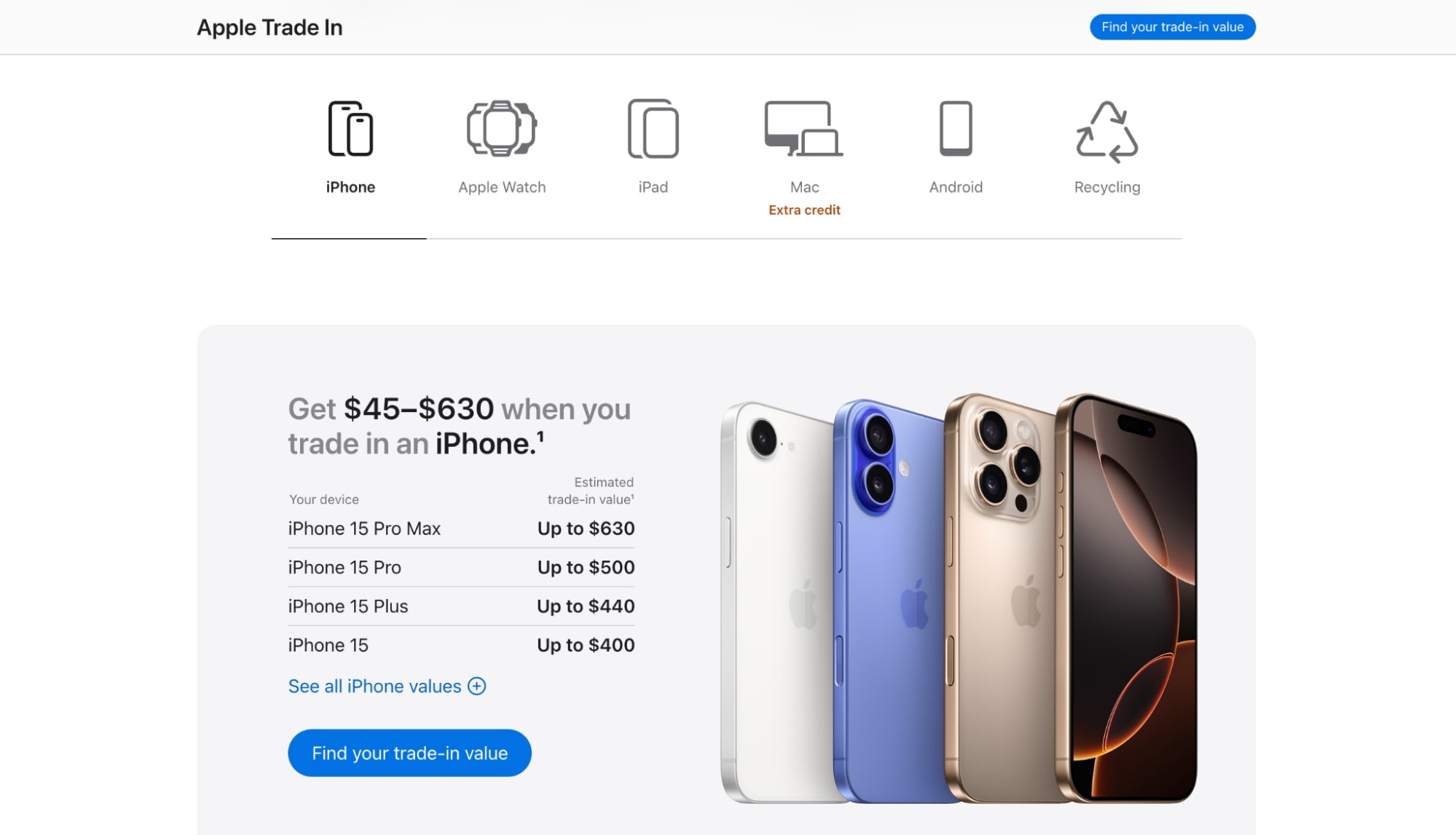Expand See all iPhone values

pos(387,686)
